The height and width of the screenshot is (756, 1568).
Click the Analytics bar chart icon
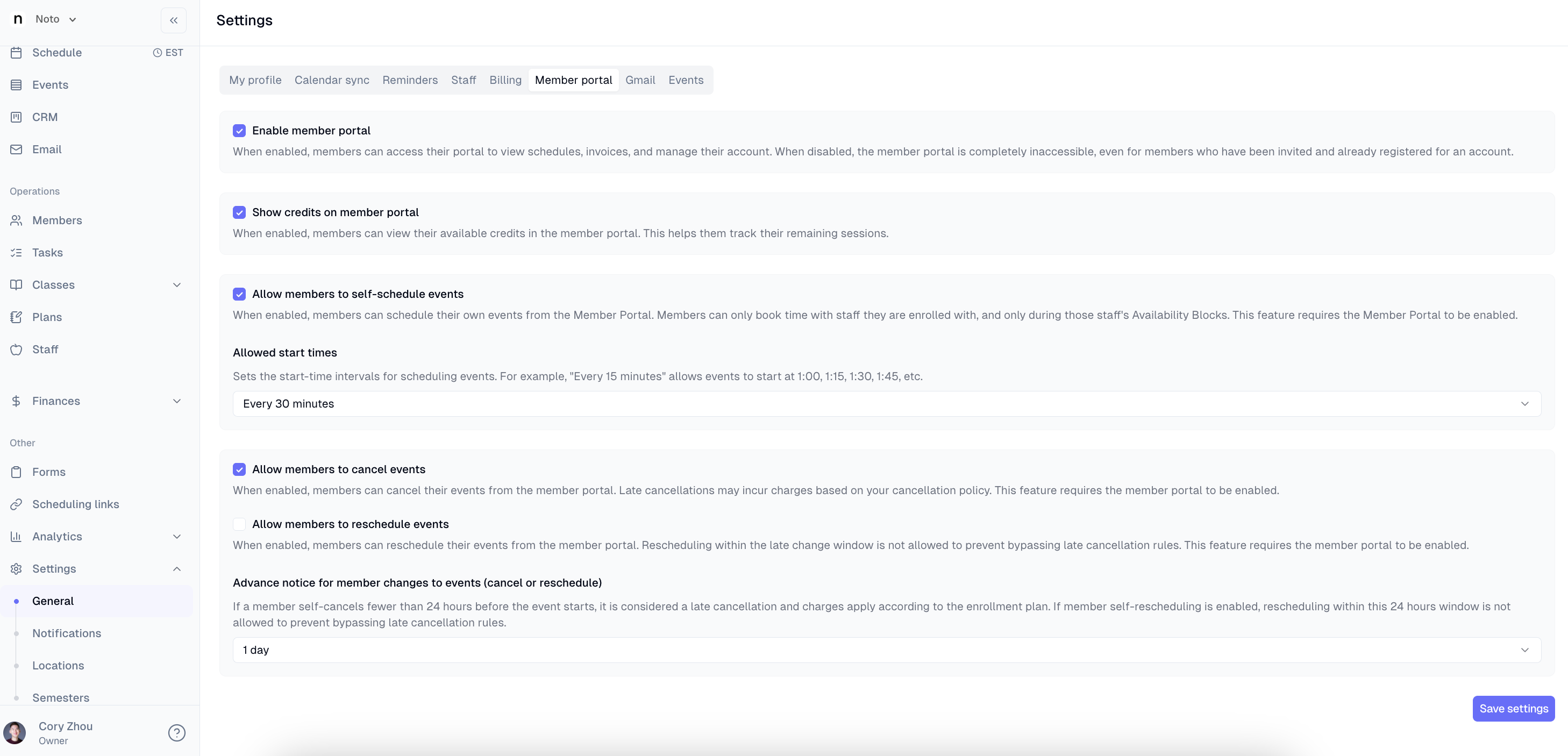[17, 536]
